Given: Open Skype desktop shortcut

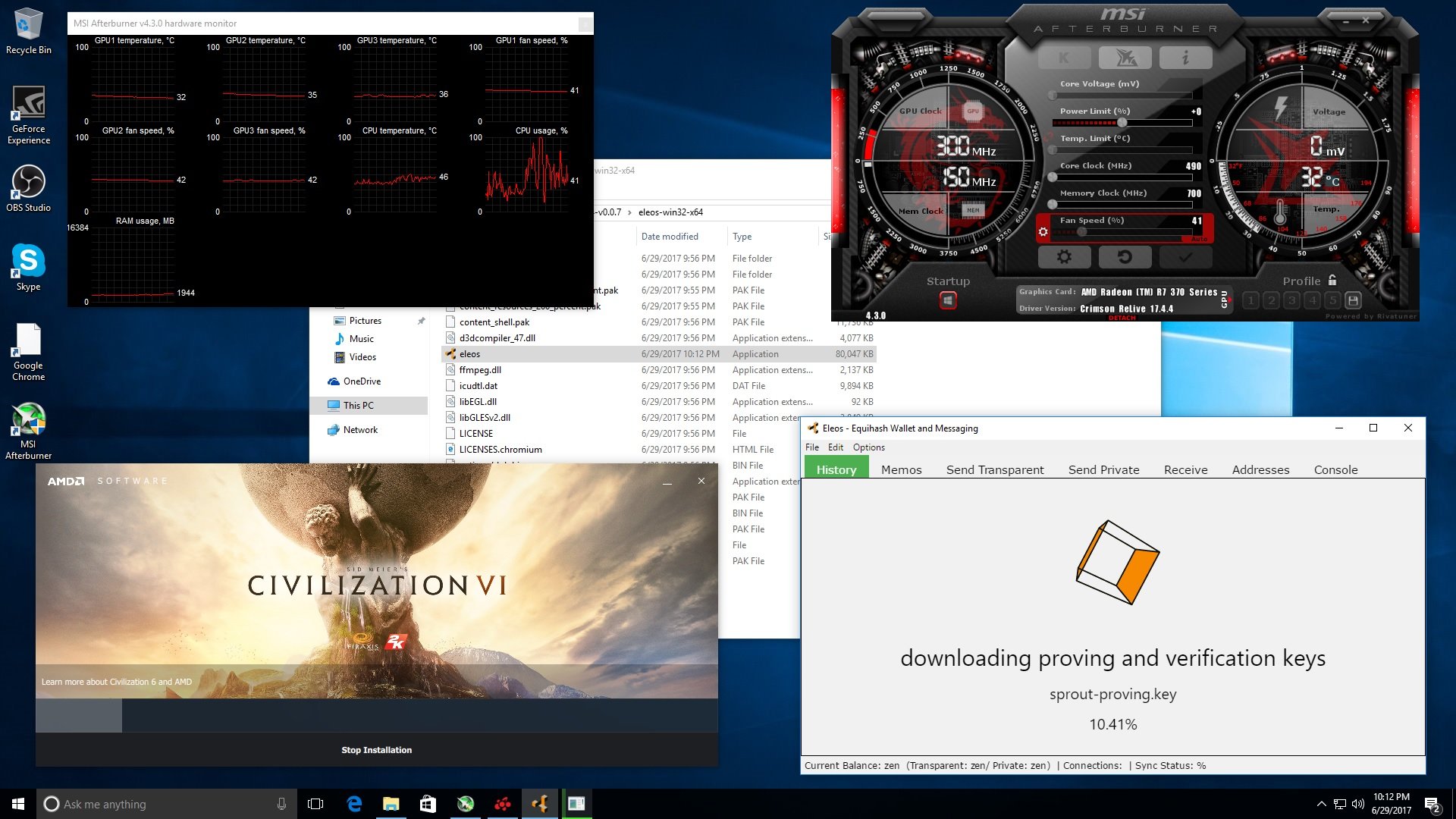Looking at the screenshot, I should point(28,268).
